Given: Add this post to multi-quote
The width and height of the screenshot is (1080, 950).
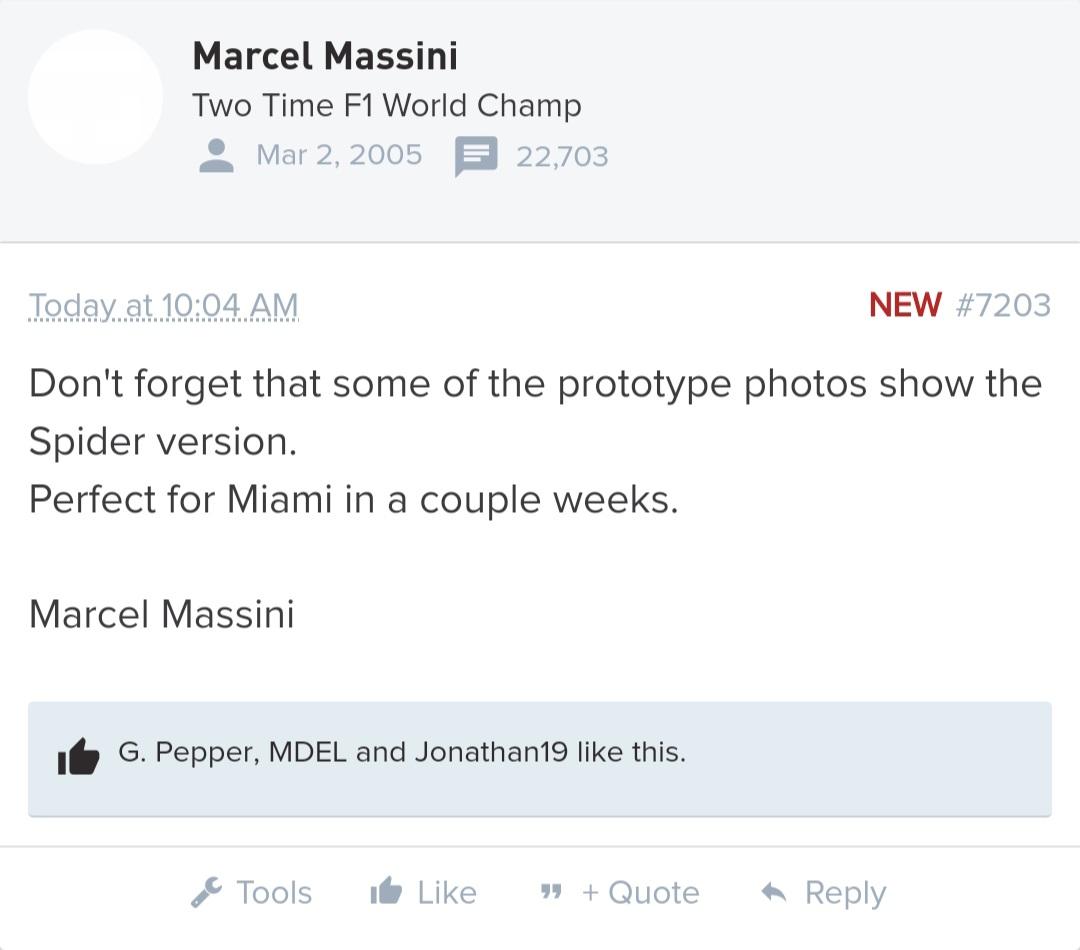Looking at the screenshot, I should tap(620, 892).
